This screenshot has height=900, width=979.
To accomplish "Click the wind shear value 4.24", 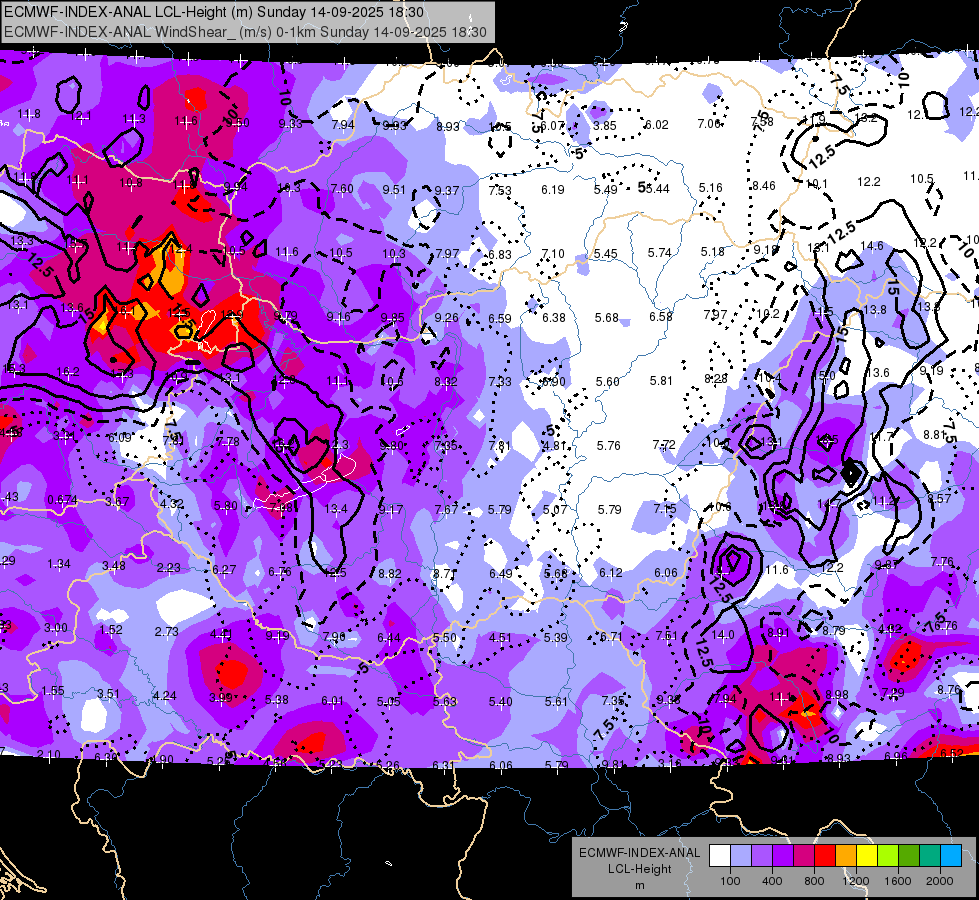I will pyautogui.click(x=164, y=696).
